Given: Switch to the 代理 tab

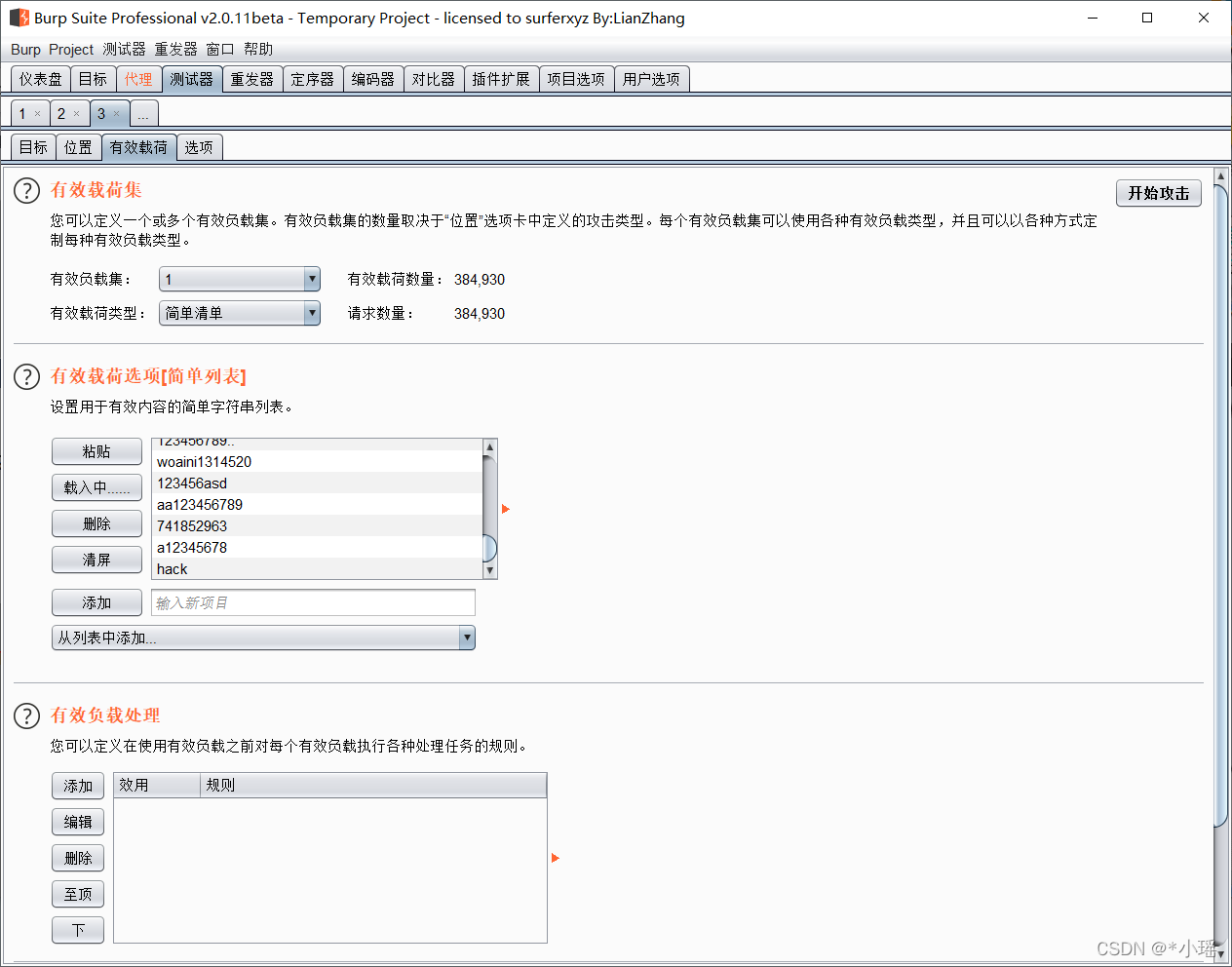Looking at the screenshot, I should point(138,79).
